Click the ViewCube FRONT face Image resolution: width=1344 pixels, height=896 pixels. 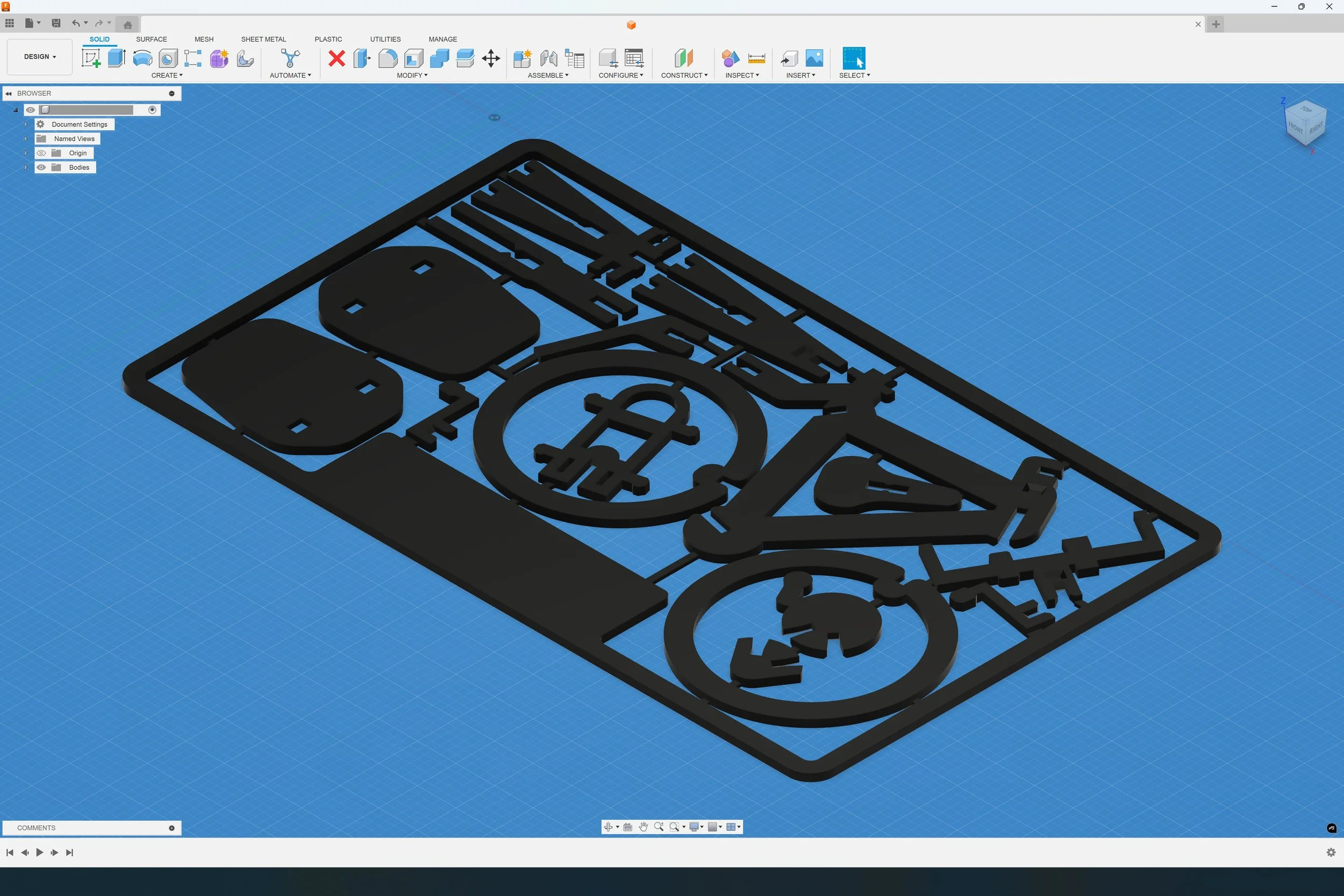pos(1296,128)
